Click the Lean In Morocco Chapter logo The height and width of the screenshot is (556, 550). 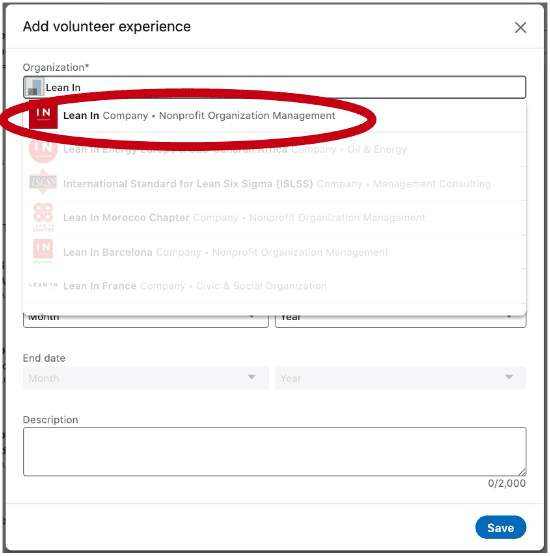click(x=43, y=217)
